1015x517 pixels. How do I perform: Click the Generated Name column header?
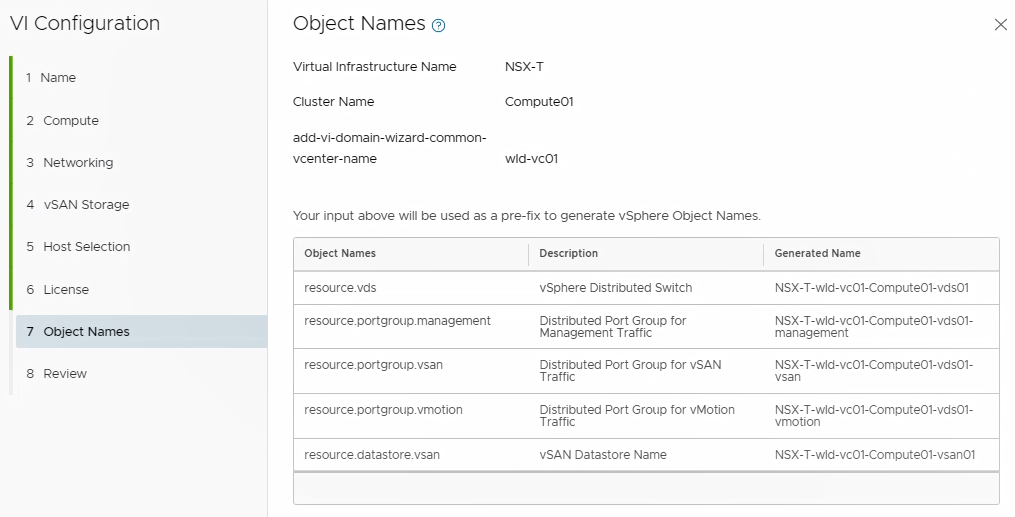click(x=817, y=254)
